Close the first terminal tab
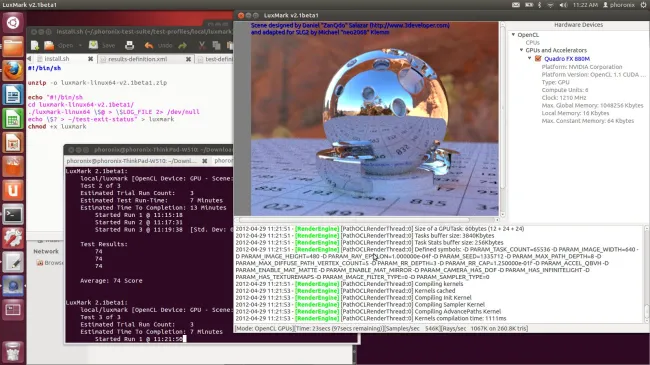650x365 pixels. tap(204, 161)
